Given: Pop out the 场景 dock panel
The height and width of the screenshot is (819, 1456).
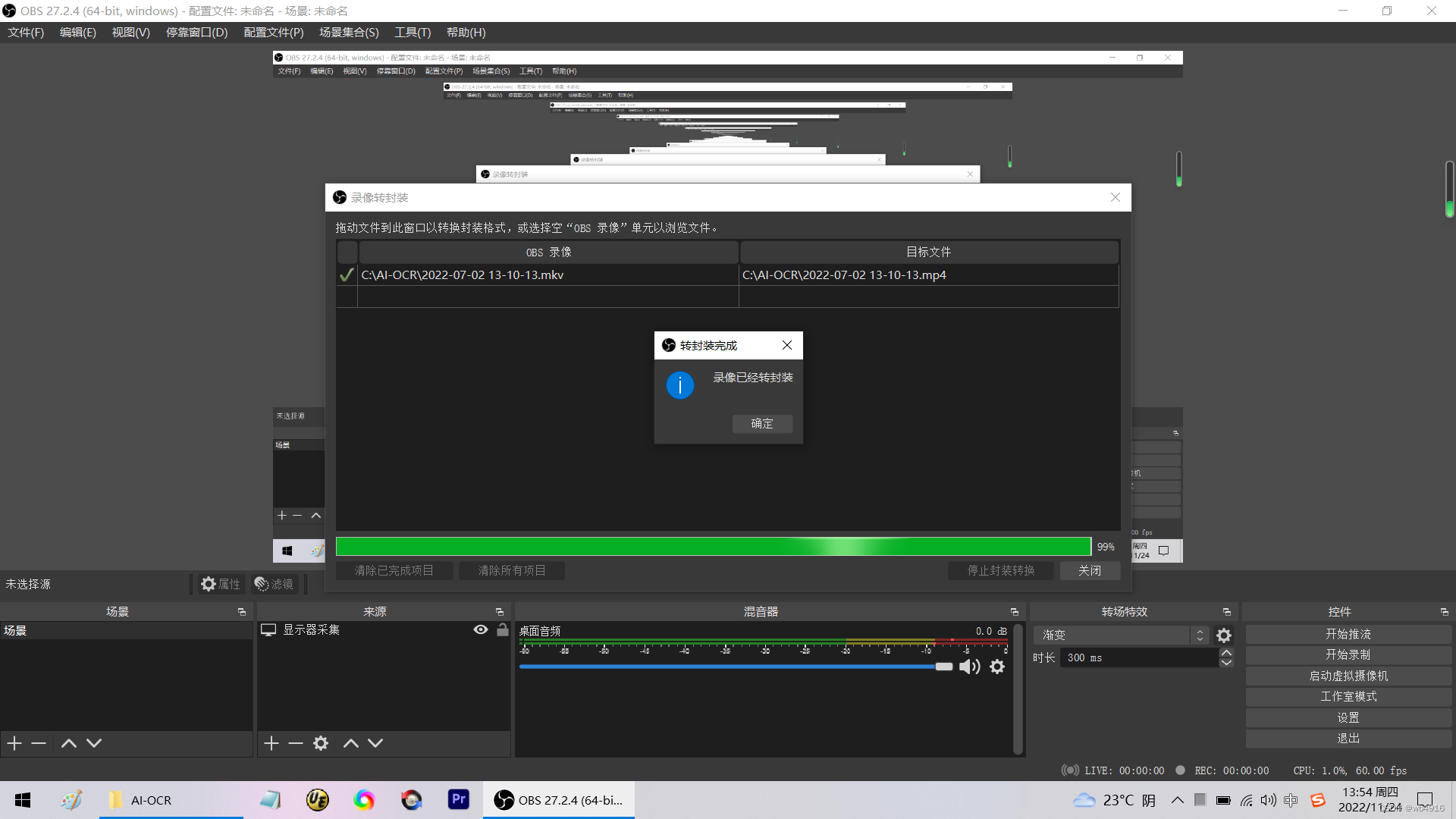Looking at the screenshot, I should (x=242, y=612).
